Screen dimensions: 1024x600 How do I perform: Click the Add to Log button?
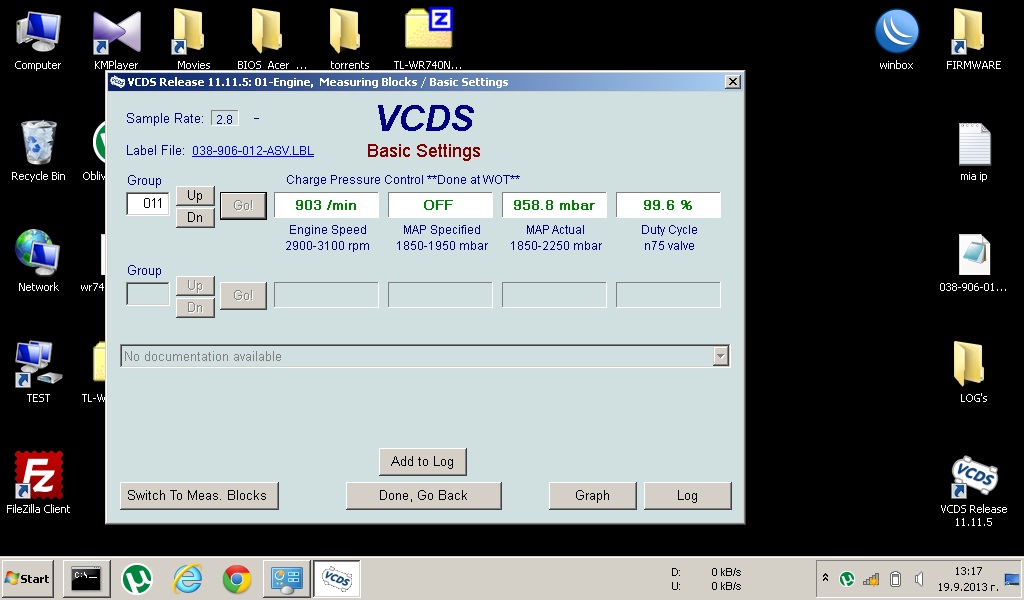coord(422,461)
